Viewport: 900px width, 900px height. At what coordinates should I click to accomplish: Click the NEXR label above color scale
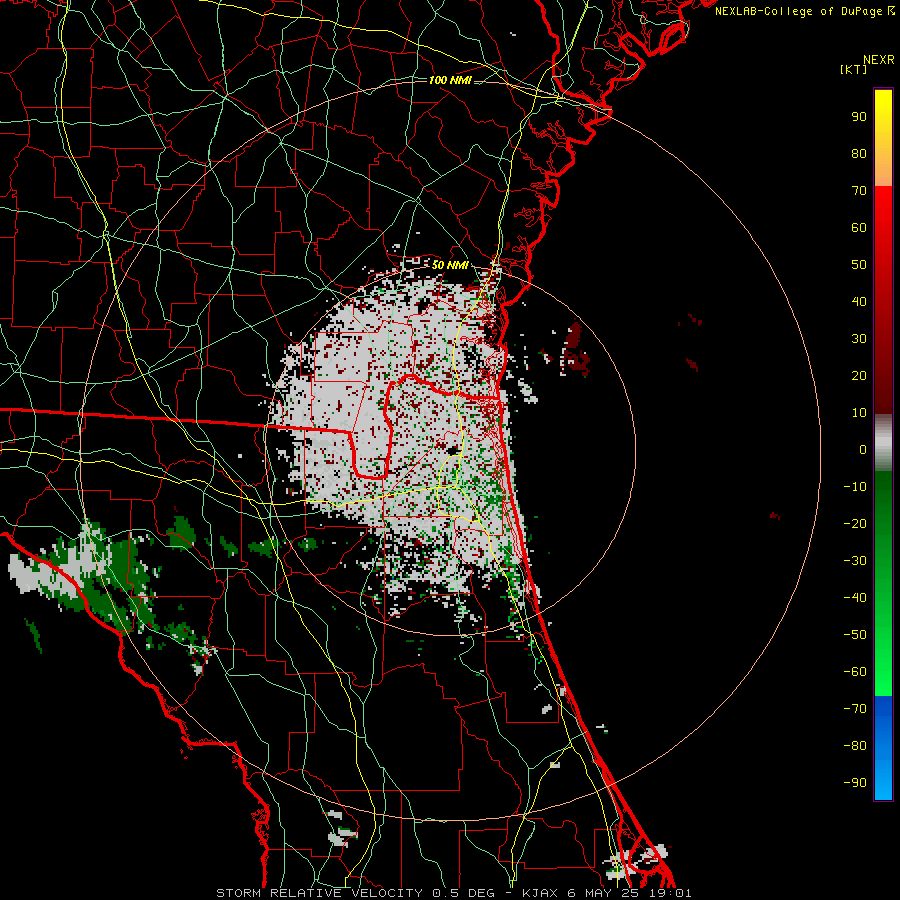tap(879, 60)
